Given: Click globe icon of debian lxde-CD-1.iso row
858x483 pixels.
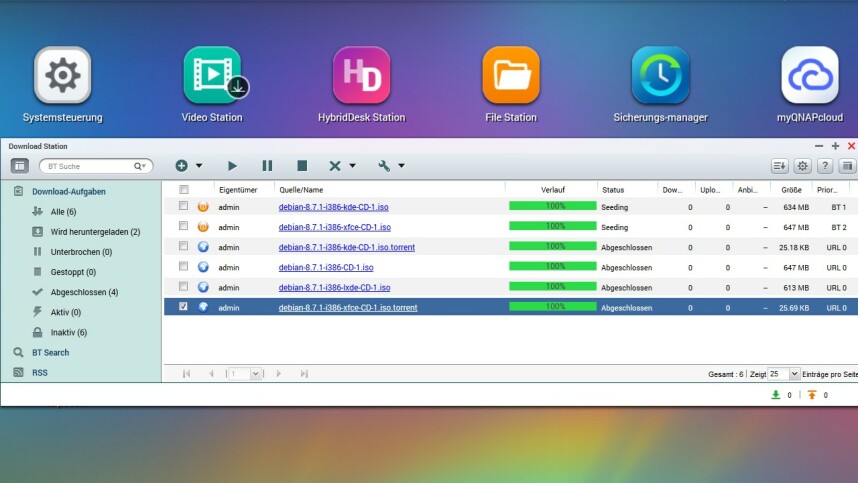Looking at the screenshot, I should coord(203,287).
